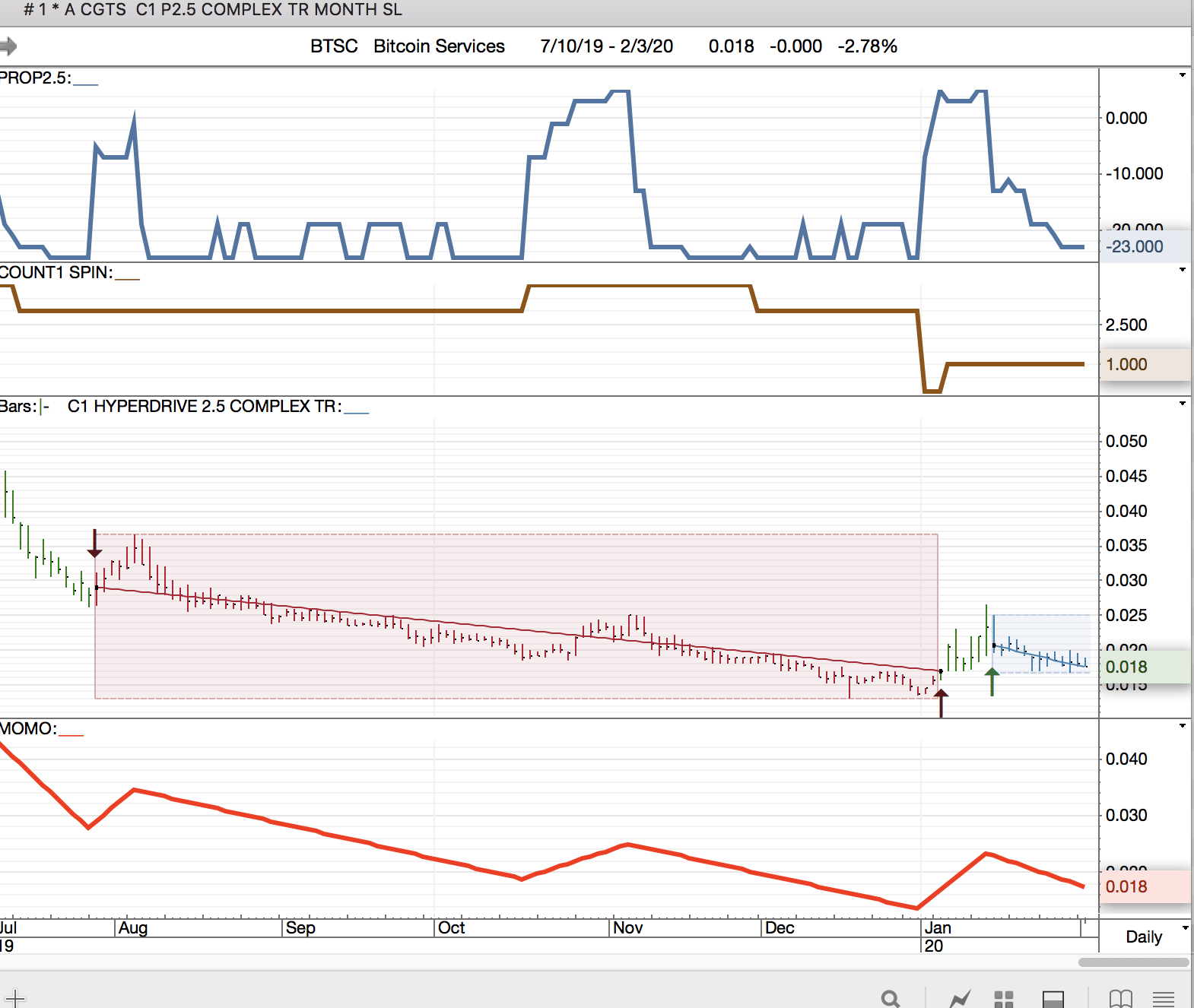Viewport: 1194px width, 1008px height.
Task: Open the price bars pane dropdown arrow
Action: pyautogui.click(x=1183, y=404)
